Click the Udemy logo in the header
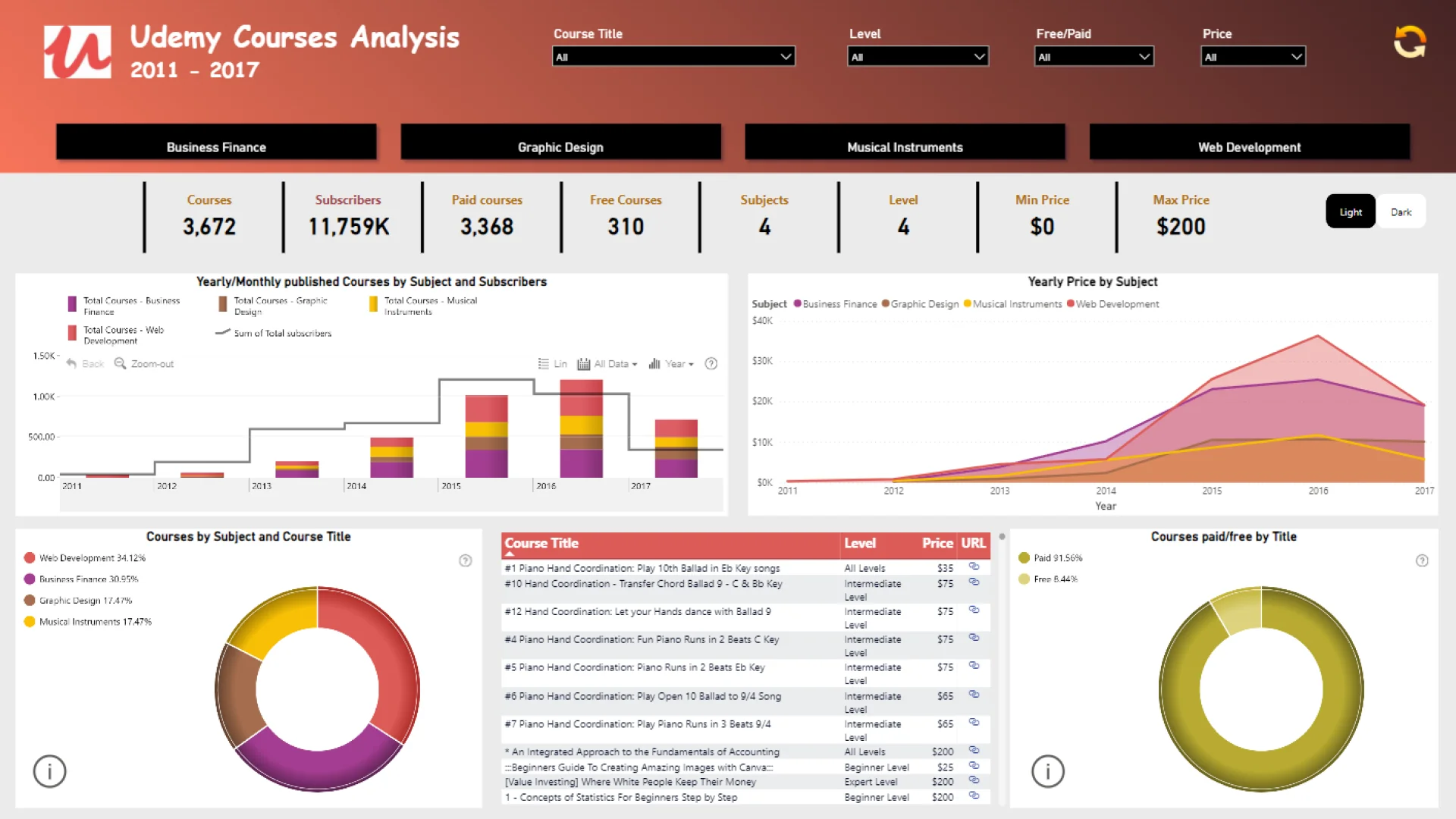 tap(77, 52)
